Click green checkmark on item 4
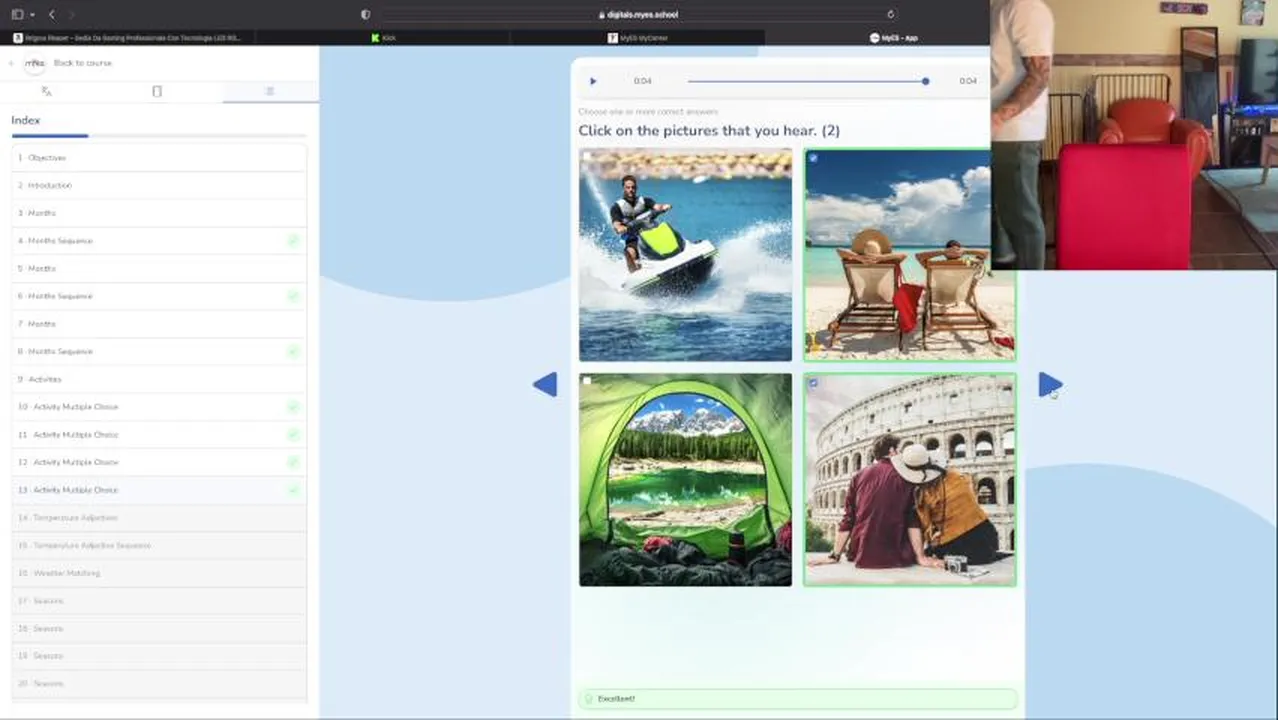 click(x=293, y=241)
